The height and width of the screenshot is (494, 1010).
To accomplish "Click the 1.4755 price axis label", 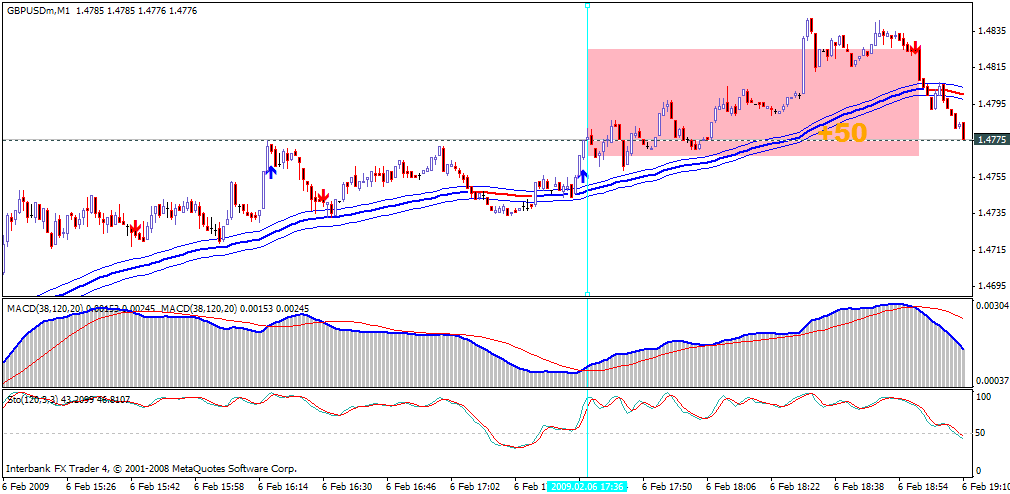I will click(992, 176).
